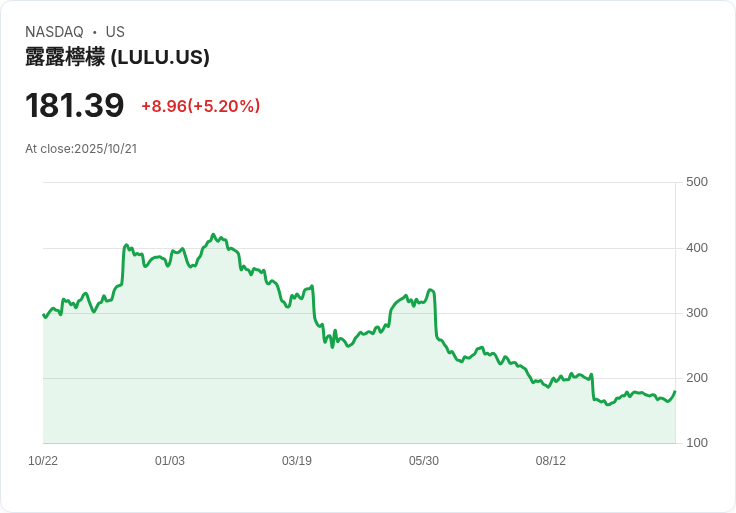
Task: Click the 400 y-axis label
Action: point(697,248)
